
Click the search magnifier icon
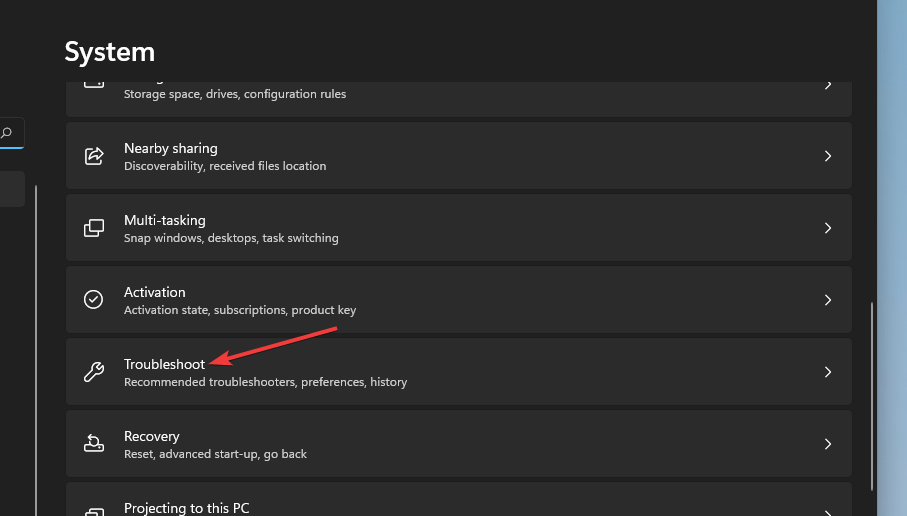(8, 133)
